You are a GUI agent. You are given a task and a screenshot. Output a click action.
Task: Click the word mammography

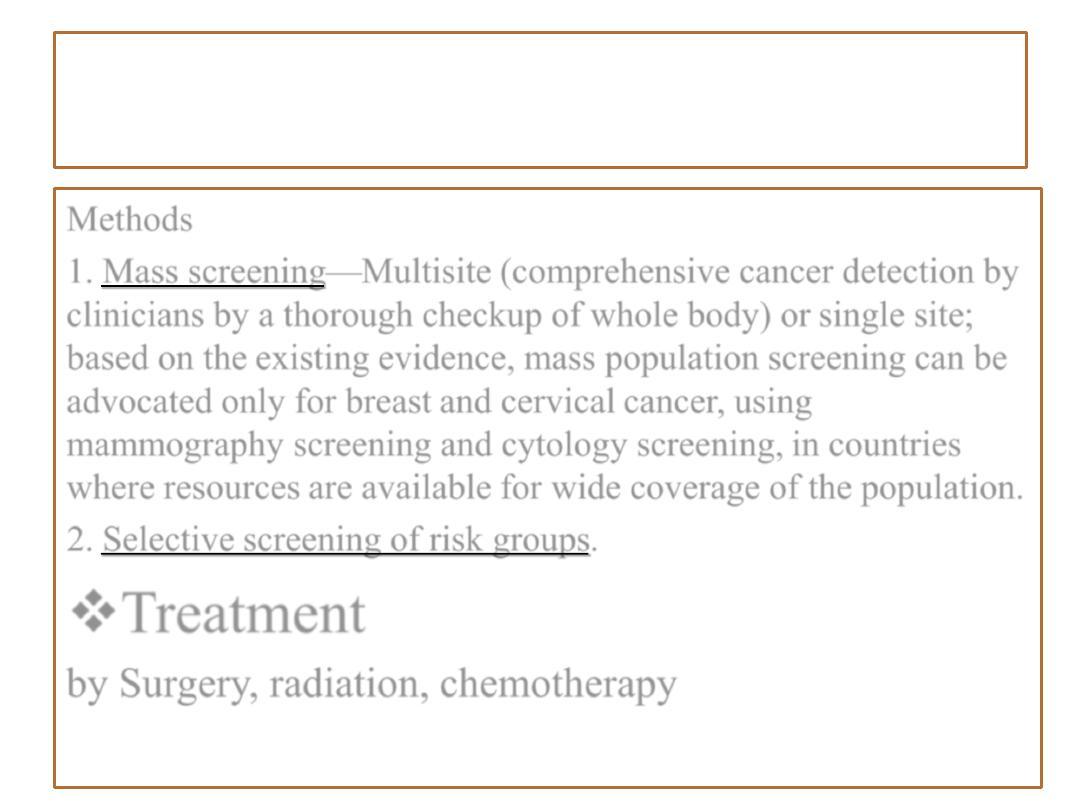pyautogui.click(x=175, y=446)
